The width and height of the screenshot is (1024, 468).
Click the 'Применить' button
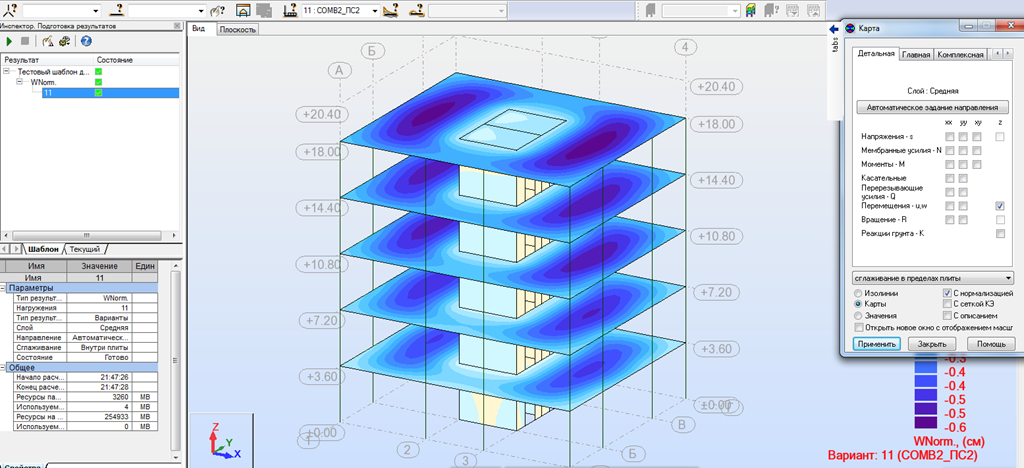(x=877, y=343)
